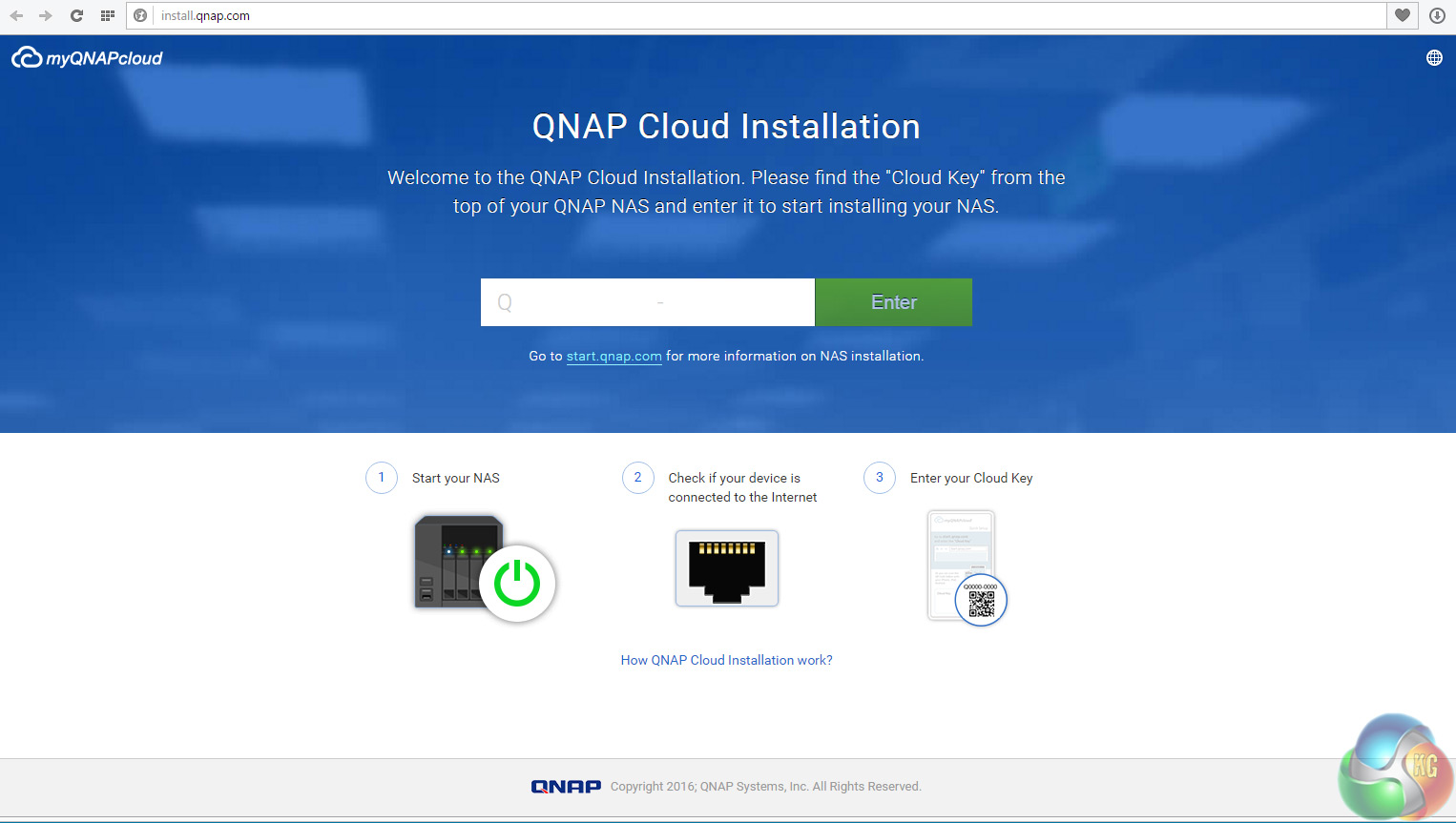
Task: Click the 'QNAP Cloud Installation' heading
Action: click(726, 127)
